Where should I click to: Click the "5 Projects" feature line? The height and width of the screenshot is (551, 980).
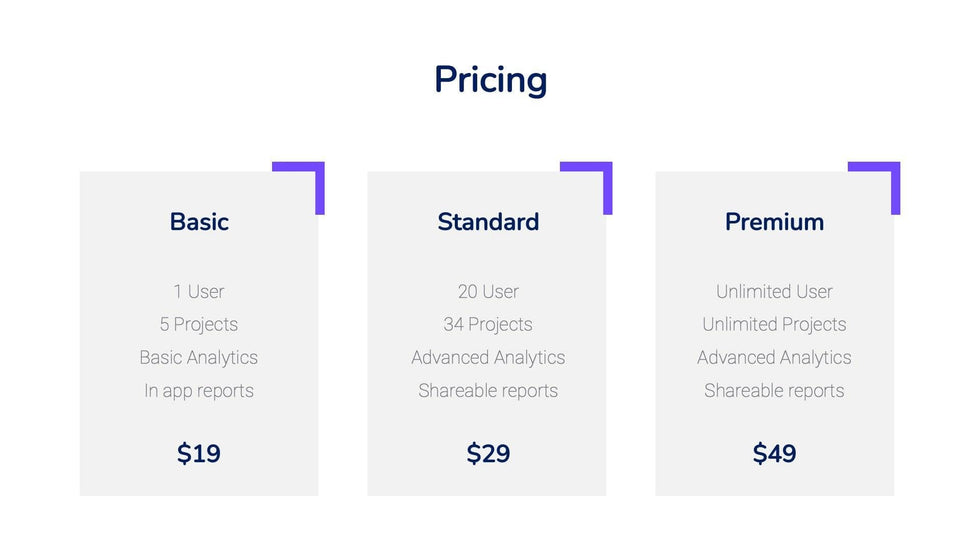coord(199,325)
